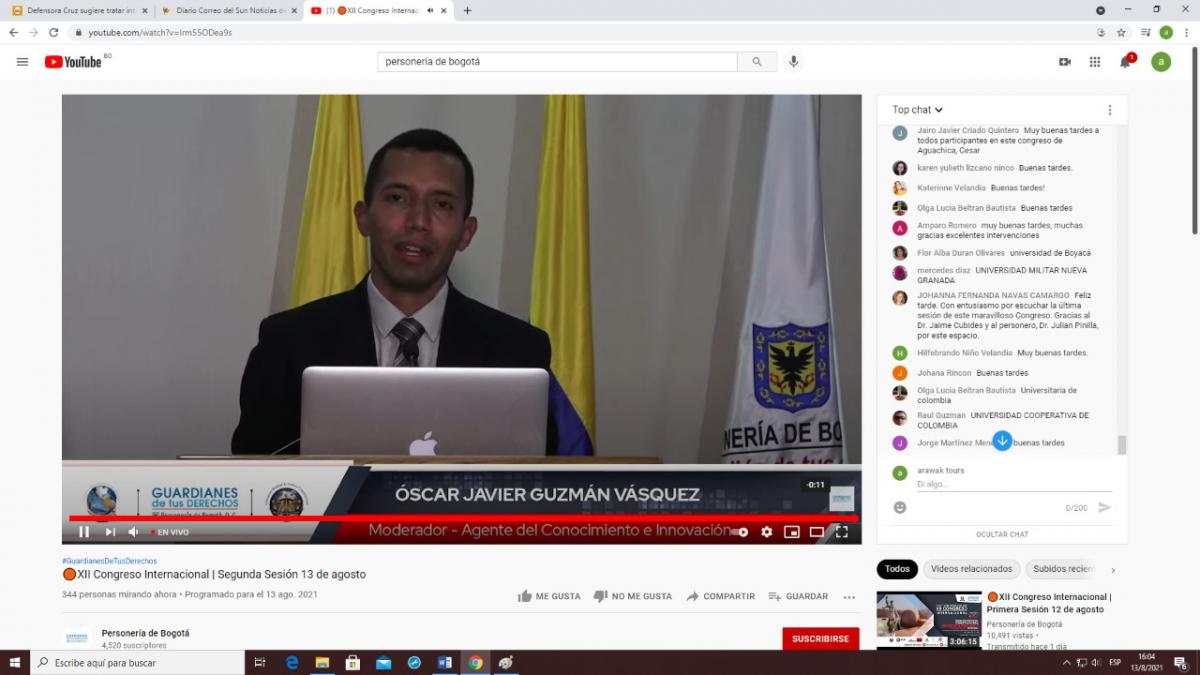Toggle autoplay switch in player
The height and width of the screenshot is (675, 1200).
coord(738,532)
